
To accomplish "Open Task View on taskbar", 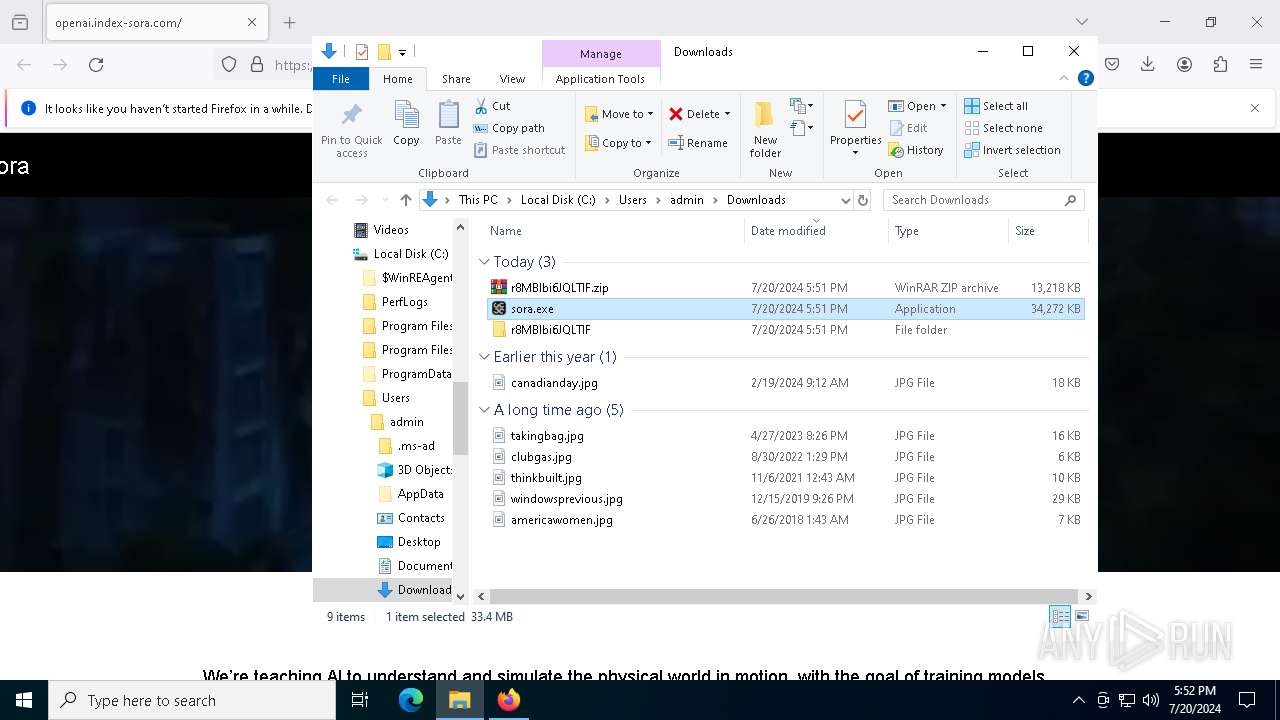I will click(360, 700).
